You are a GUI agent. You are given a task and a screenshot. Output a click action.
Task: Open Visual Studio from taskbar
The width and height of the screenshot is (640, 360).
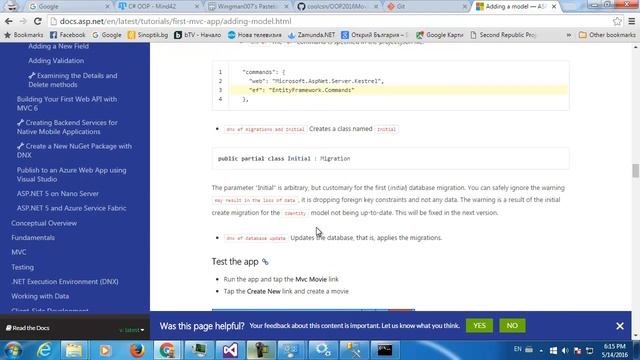pos(230,350)
